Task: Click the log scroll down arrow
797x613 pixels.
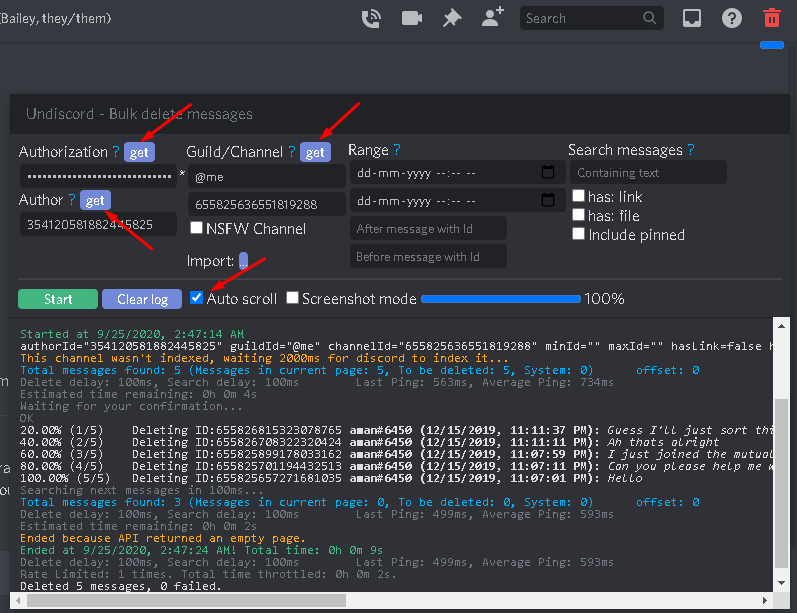Action: coord(781,583)
